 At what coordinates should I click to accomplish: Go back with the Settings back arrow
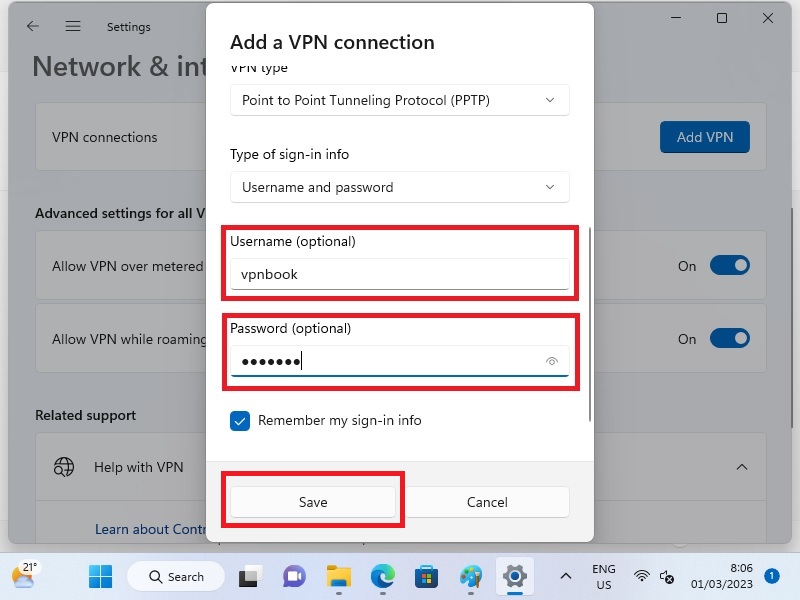click(33, 27)
